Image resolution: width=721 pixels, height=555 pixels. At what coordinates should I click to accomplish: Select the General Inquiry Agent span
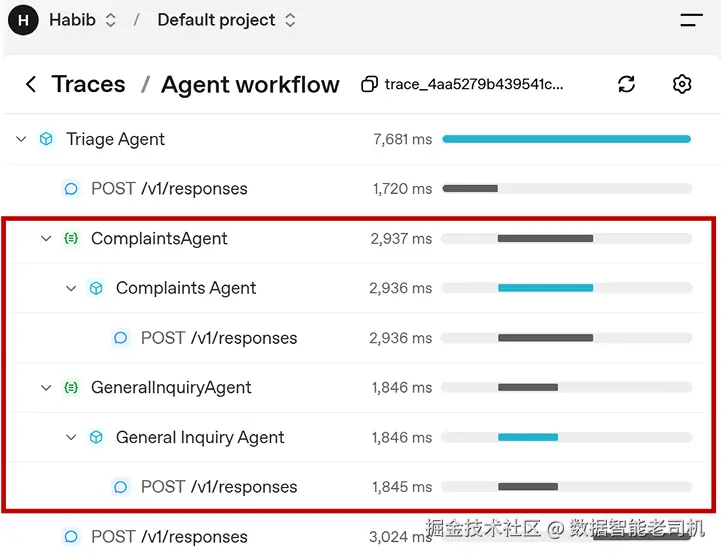[200, 437]
